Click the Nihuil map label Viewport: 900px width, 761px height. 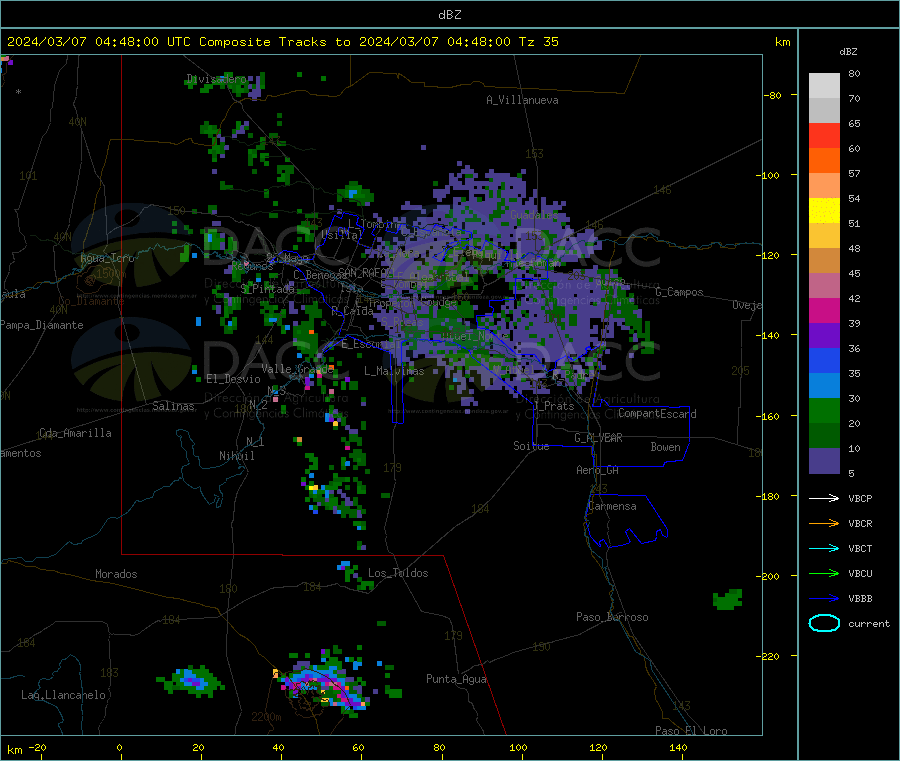tap(236, 456)
